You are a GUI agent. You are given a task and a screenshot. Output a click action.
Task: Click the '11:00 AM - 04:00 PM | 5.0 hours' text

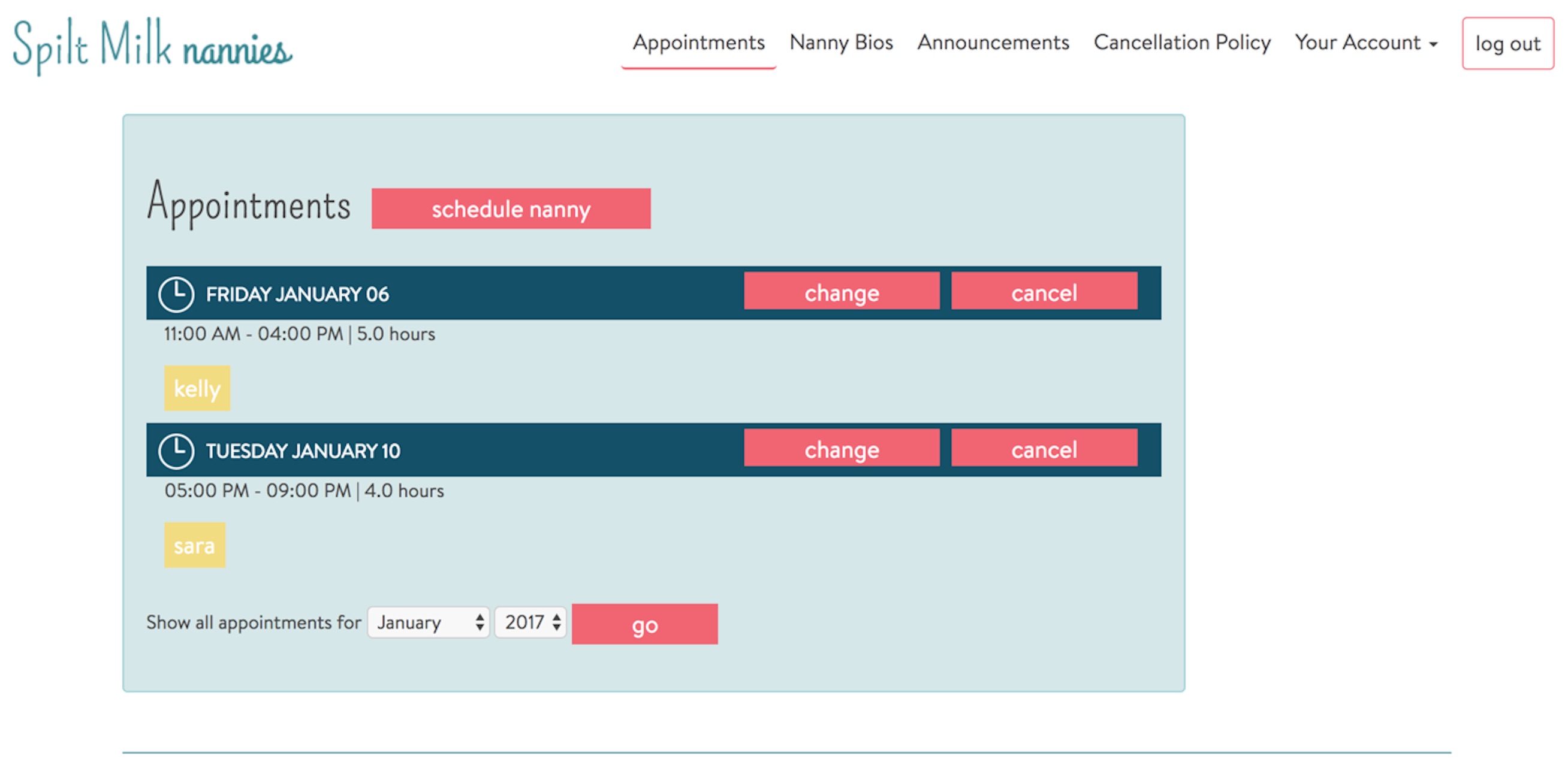click(300, 334)
